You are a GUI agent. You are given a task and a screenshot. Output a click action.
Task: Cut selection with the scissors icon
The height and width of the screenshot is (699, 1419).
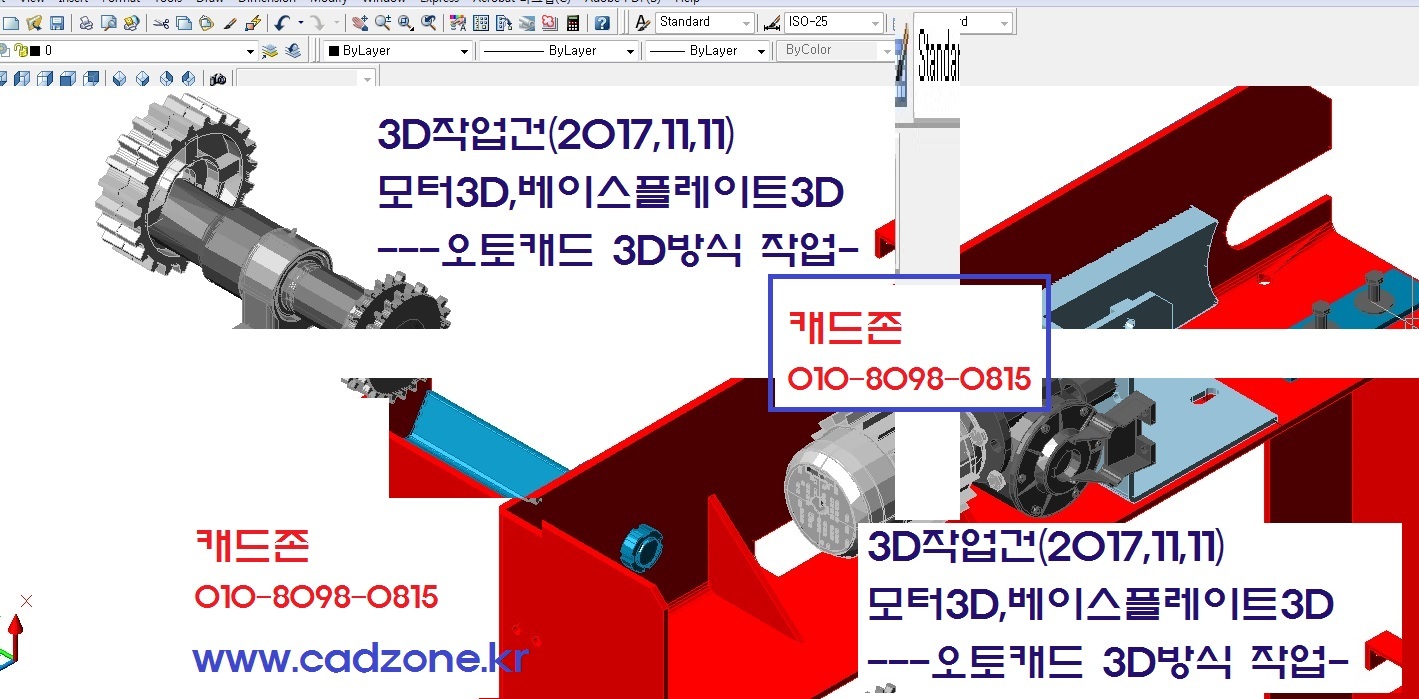click(x=161, y=23)
